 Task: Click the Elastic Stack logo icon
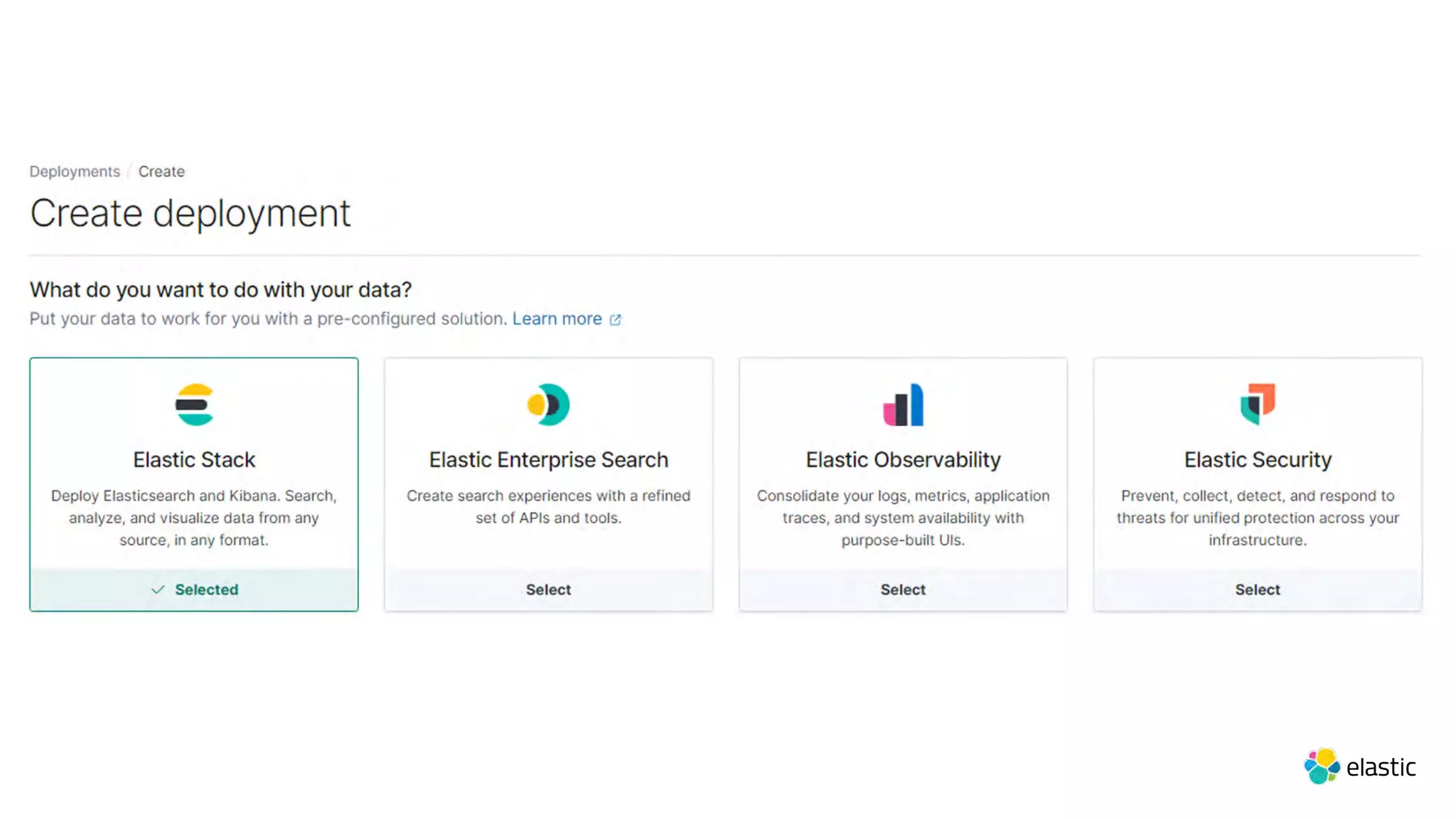click(x=194, y=405)
